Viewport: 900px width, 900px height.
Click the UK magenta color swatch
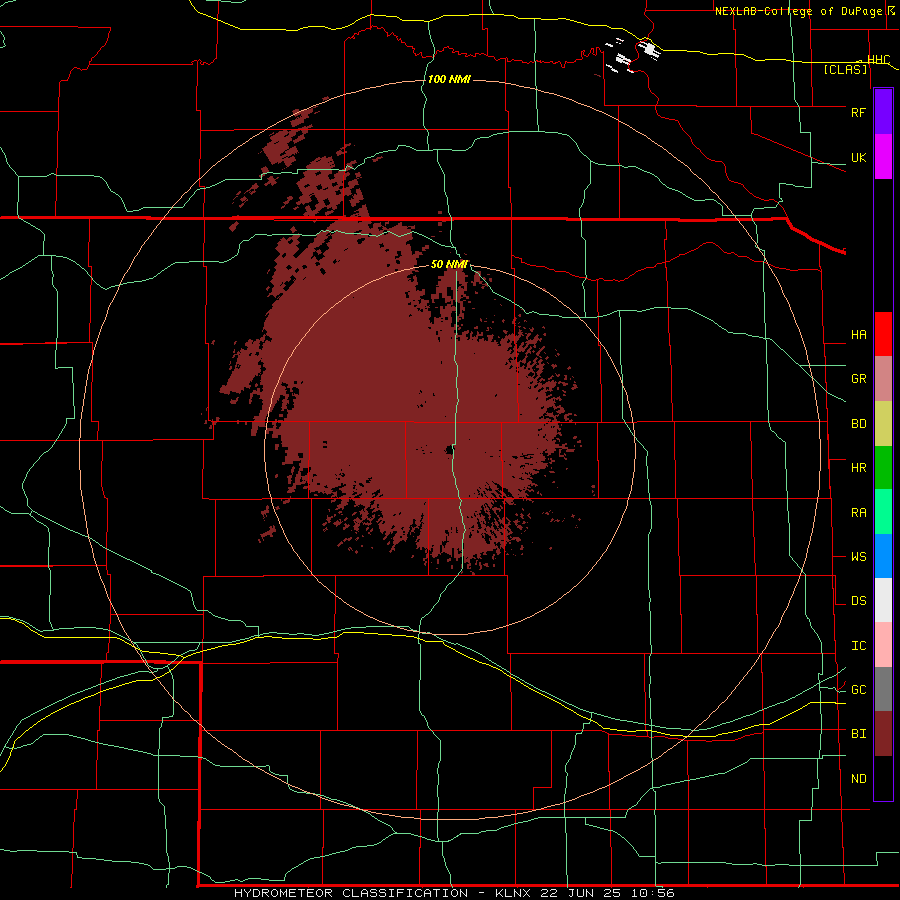coord(883,157)
